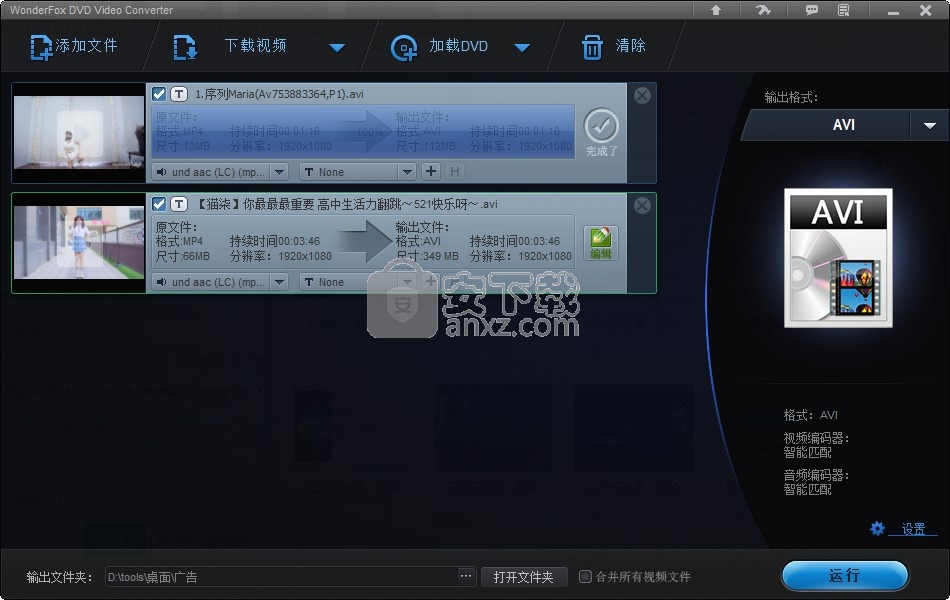Click the 猫柒 video thumbnail

point(79,243)
